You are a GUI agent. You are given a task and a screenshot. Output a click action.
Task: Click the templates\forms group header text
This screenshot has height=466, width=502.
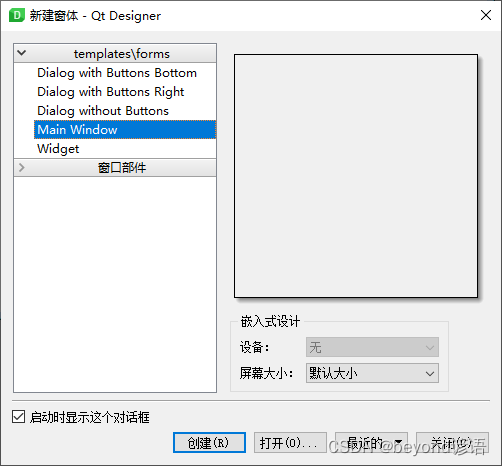122,54
